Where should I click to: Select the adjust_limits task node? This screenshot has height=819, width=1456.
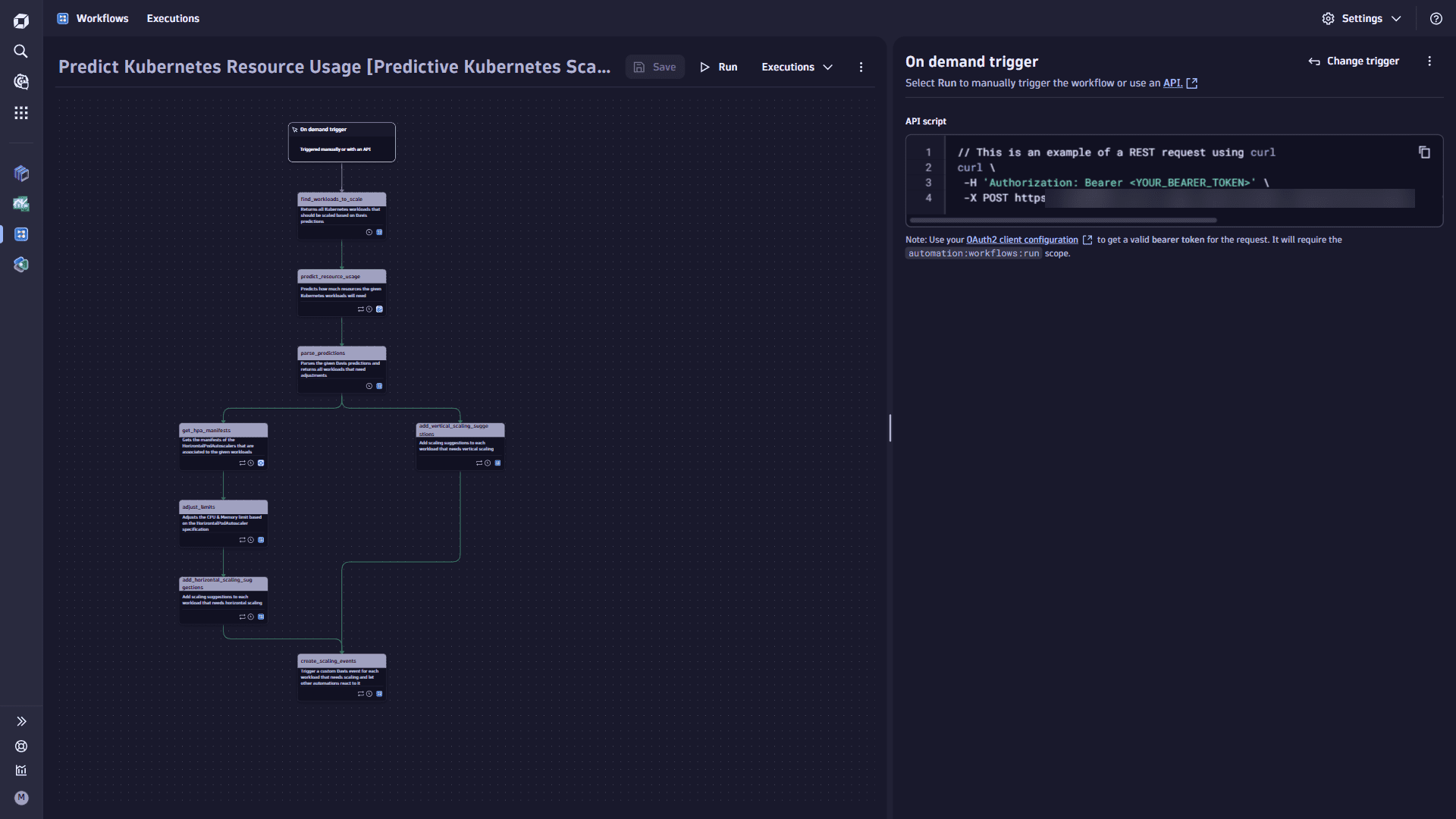(x=224, y=523)
